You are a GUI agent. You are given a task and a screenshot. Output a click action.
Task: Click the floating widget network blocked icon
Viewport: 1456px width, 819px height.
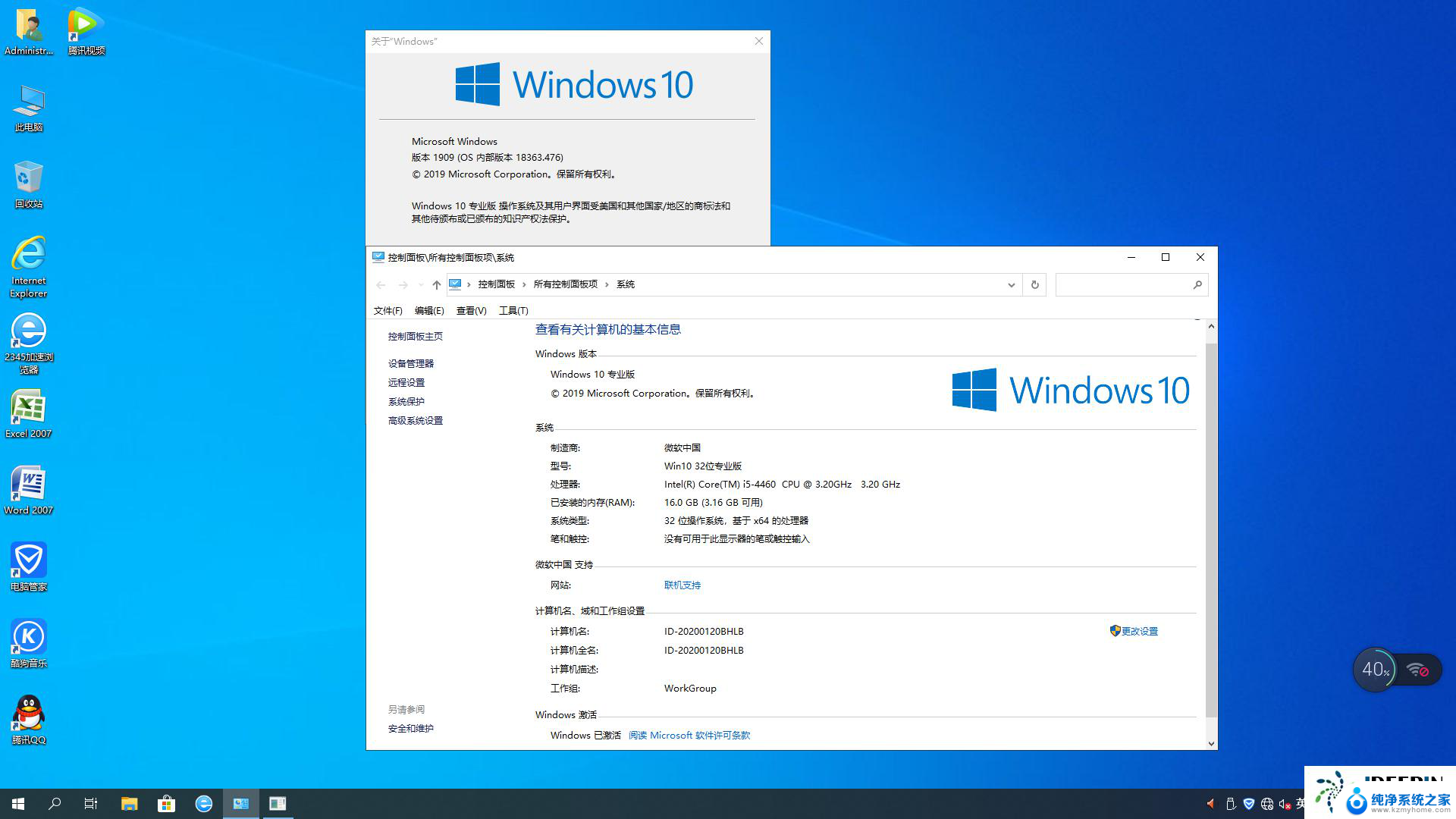point(1418,670)
